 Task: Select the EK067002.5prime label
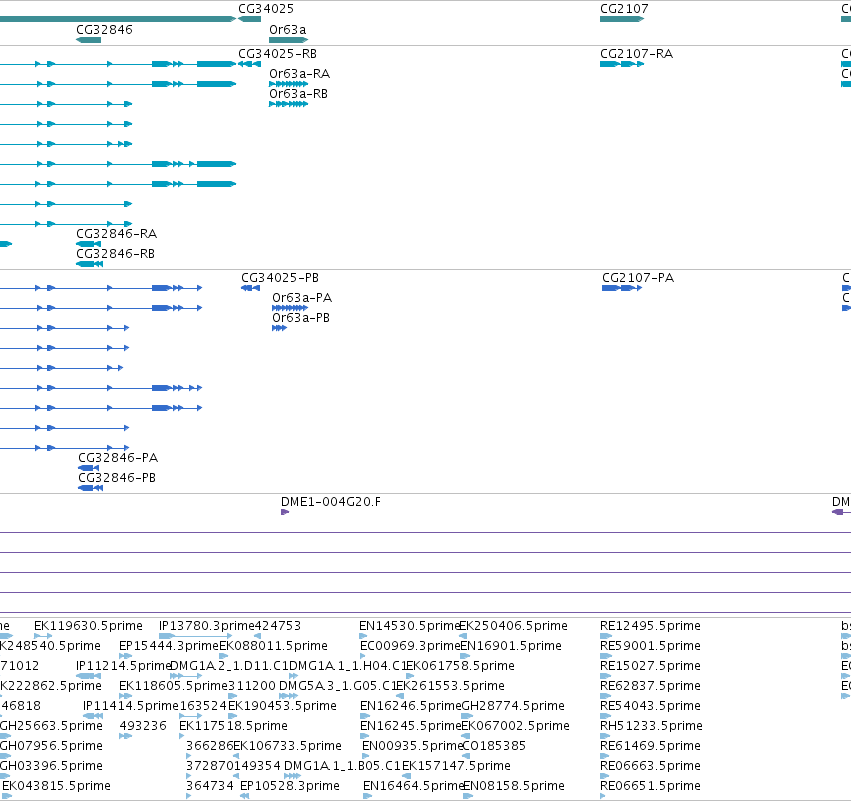click(x=515, y=727)
